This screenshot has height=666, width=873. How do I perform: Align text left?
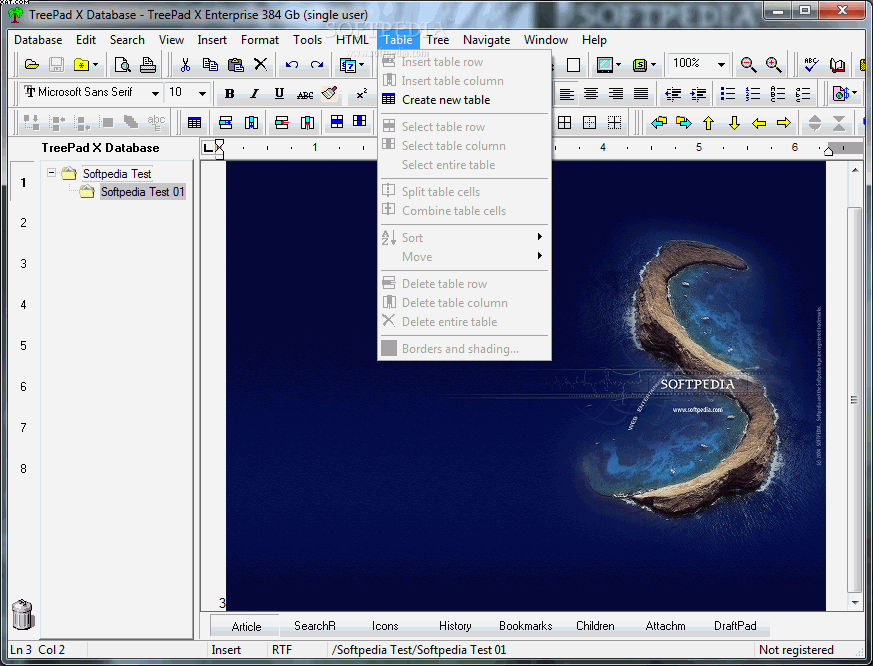pyautogui.click(x=567, y=94)
